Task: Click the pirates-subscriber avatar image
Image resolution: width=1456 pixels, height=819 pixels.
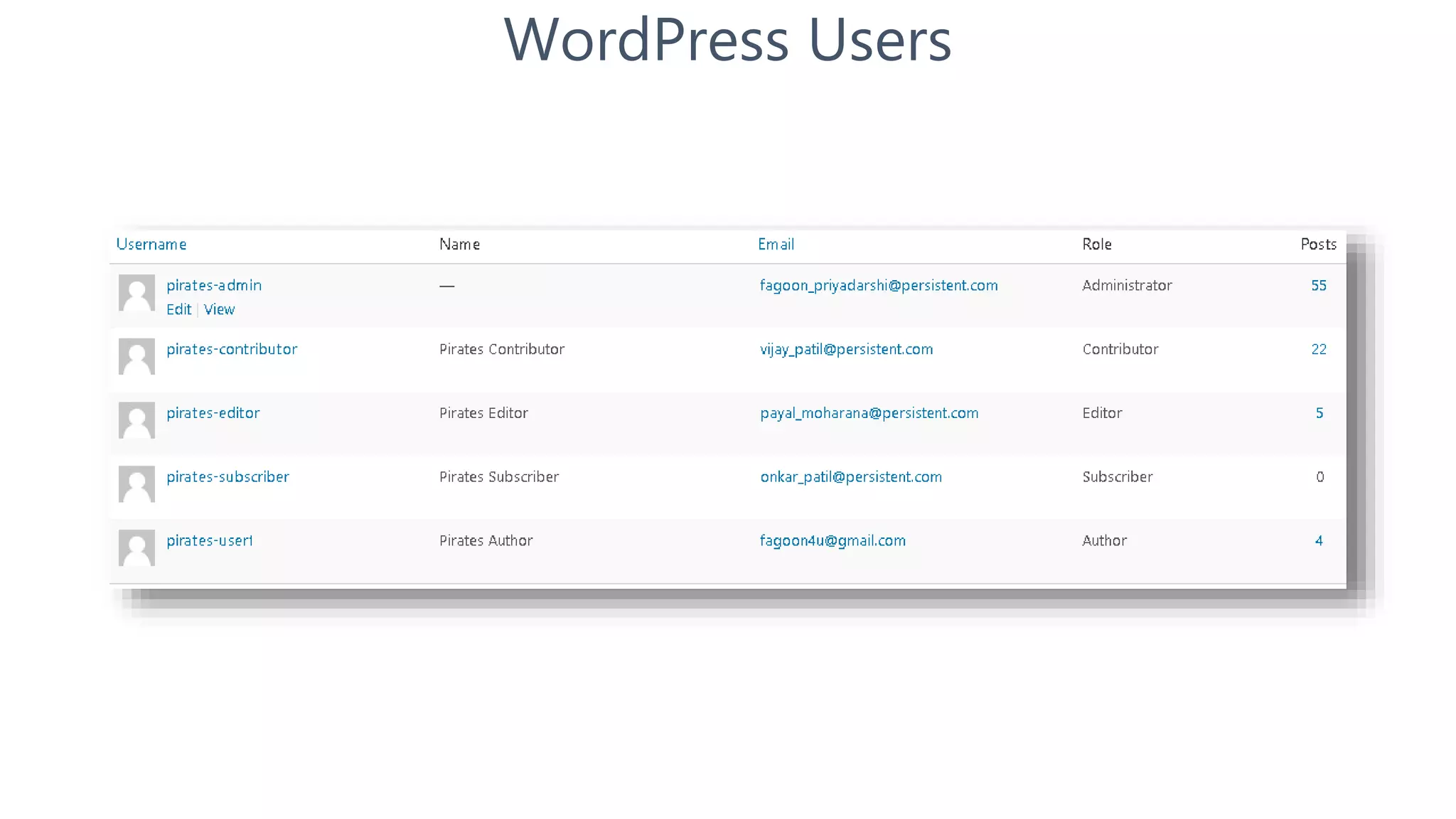Action: coord(136,484)
